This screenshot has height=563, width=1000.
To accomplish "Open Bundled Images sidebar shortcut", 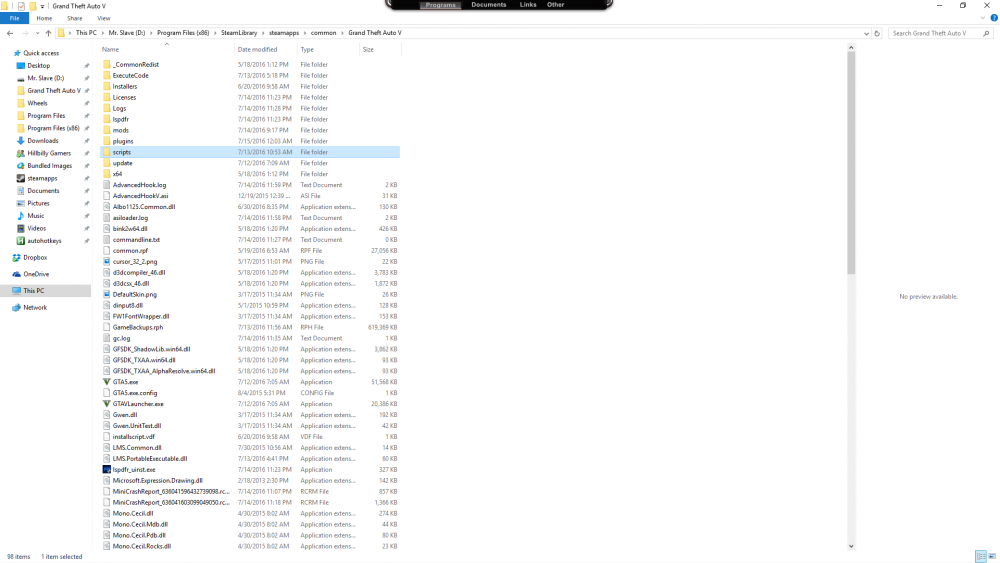I will 49,166.
